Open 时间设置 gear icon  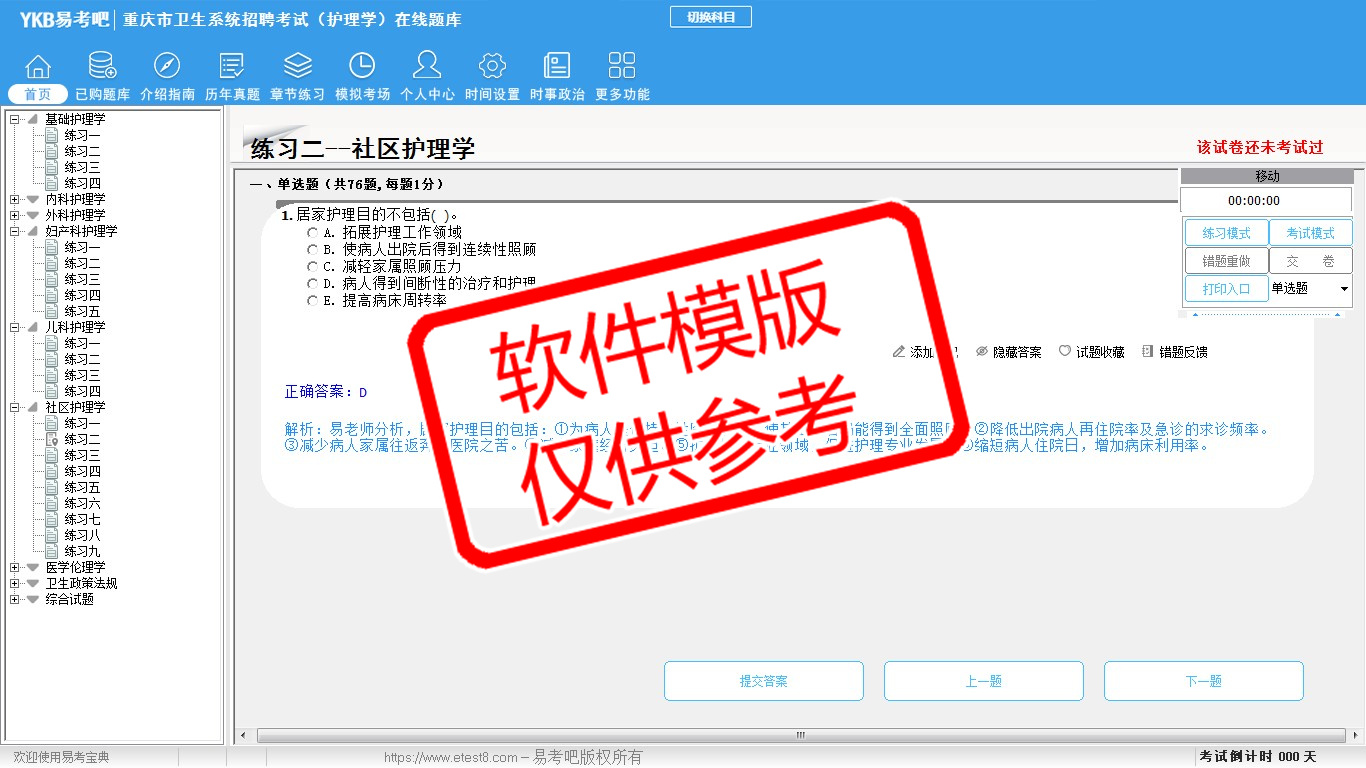coord(492,67)
